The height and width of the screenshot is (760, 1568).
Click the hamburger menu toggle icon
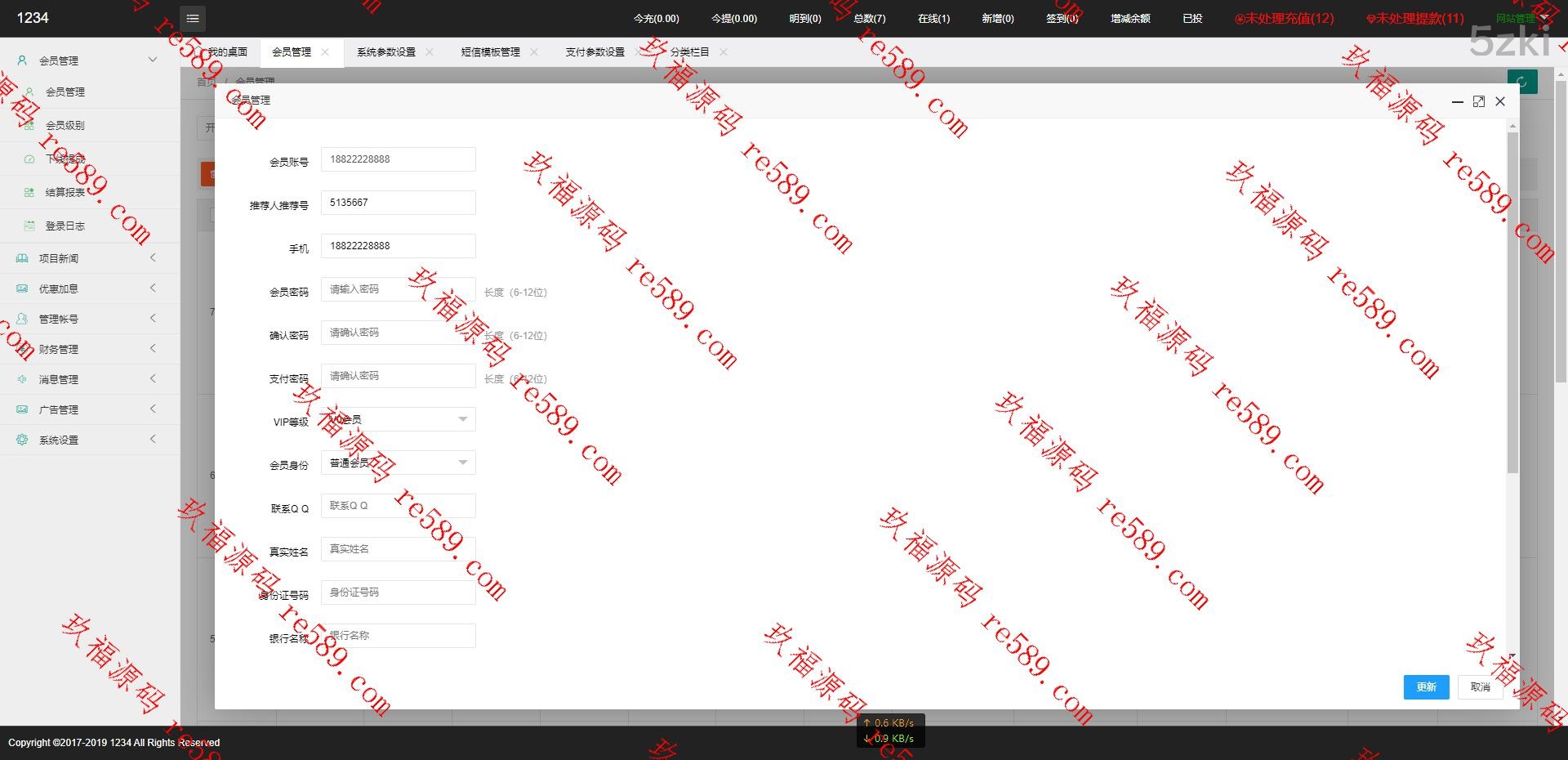click(192, 18)
